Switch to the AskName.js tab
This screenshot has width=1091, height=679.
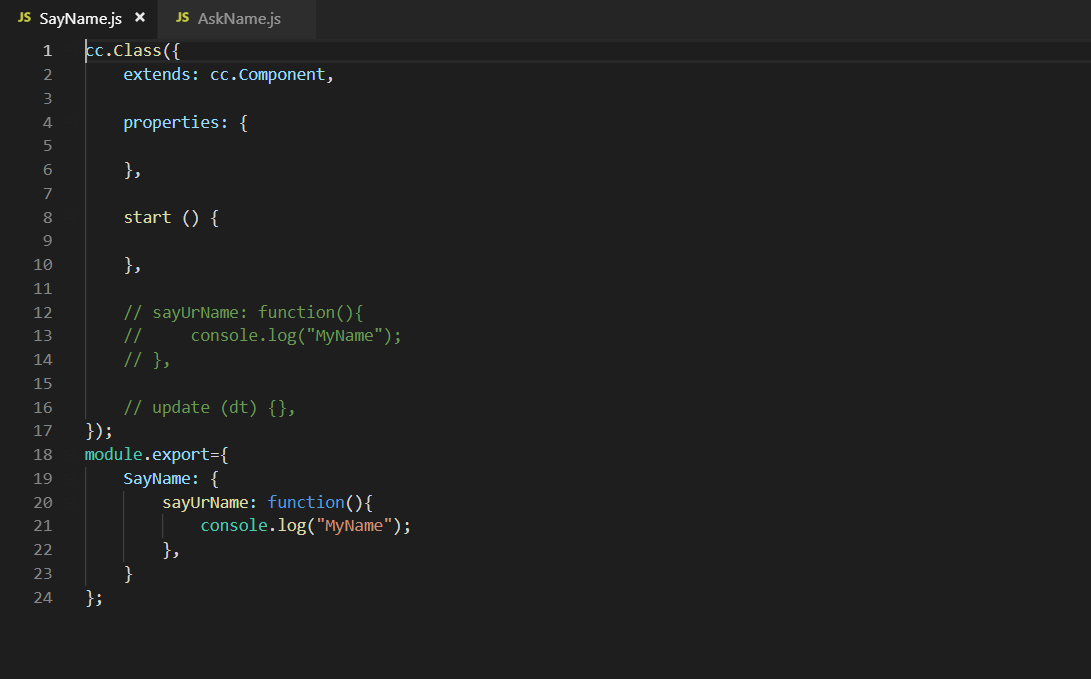click(x=239, y=19)
